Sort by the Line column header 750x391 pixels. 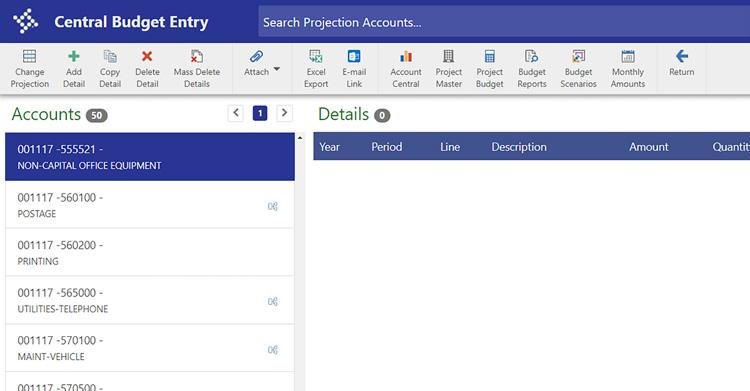coord(450,146)
